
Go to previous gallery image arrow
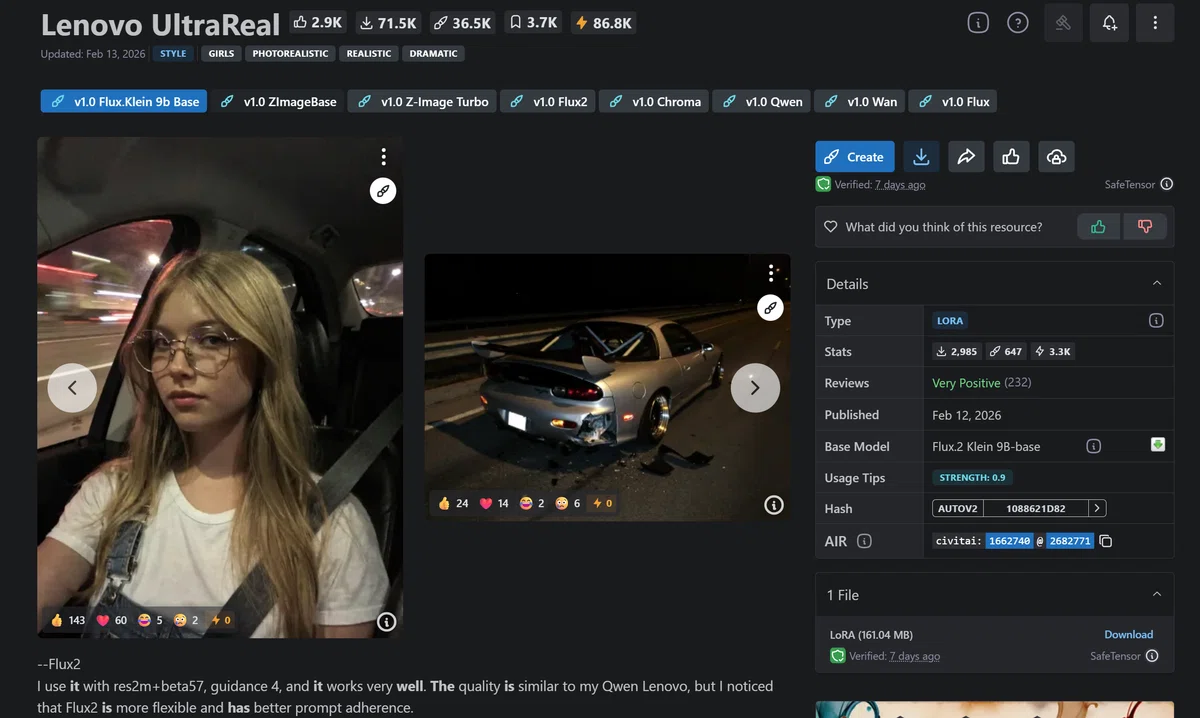click(73, 387)
